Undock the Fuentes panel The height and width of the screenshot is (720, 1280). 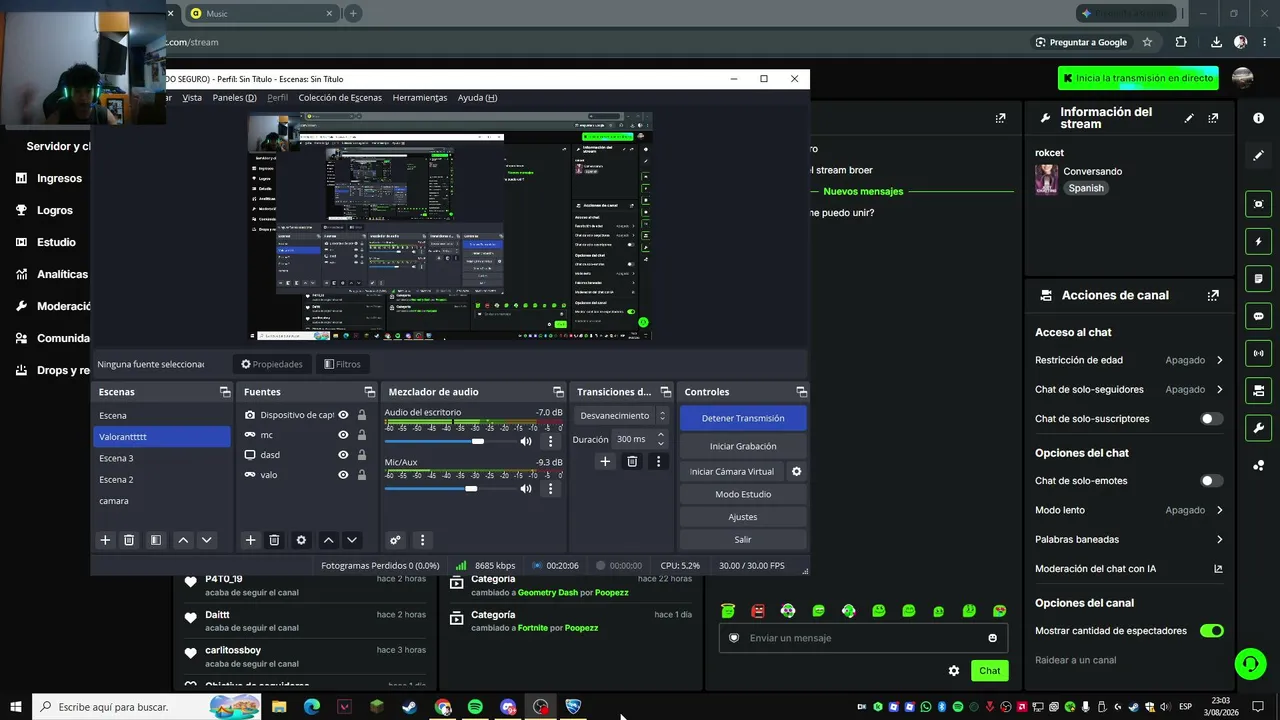point(369,392)
